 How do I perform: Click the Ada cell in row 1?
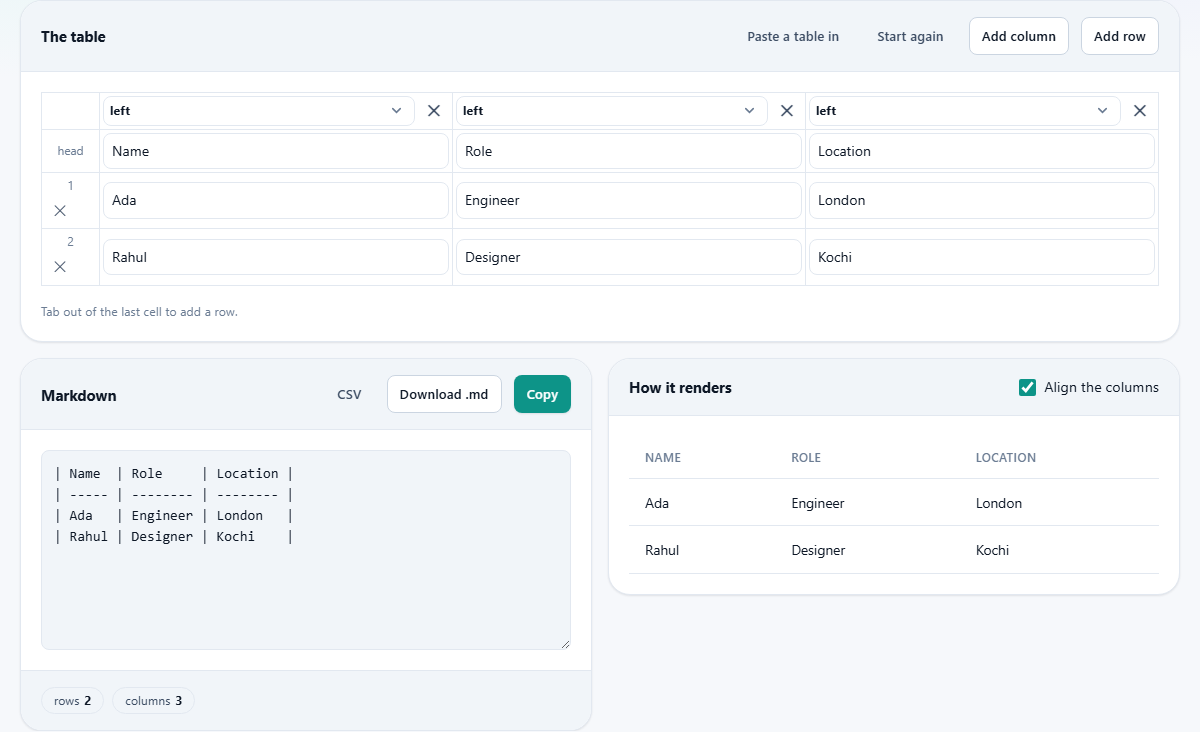coord(275,200)
